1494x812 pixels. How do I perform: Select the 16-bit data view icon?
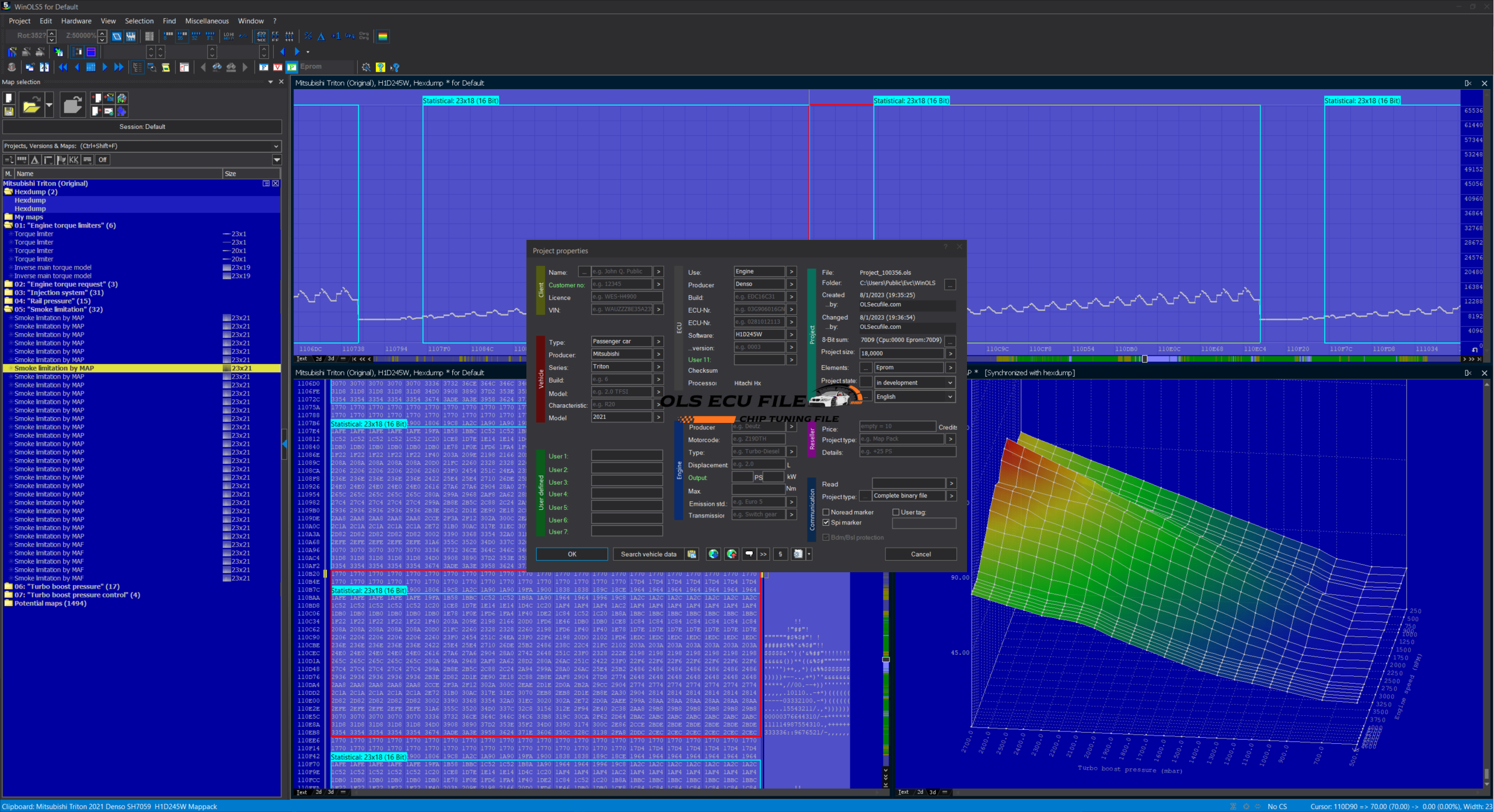[x=182, y=36]
